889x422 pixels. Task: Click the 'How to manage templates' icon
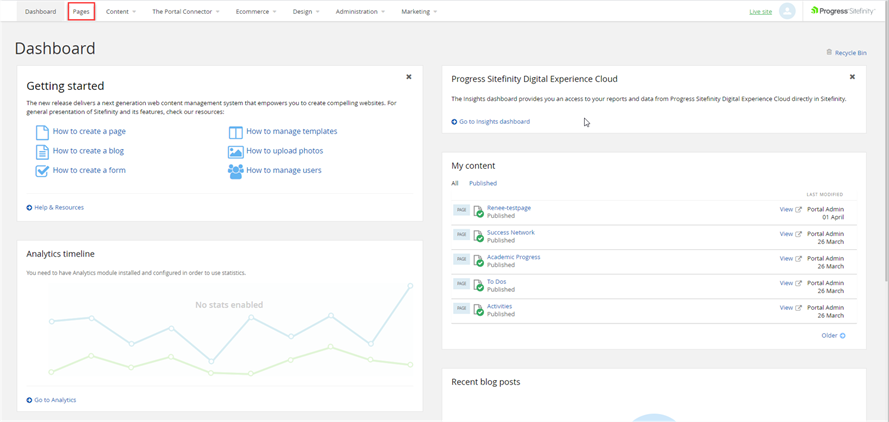236,132
